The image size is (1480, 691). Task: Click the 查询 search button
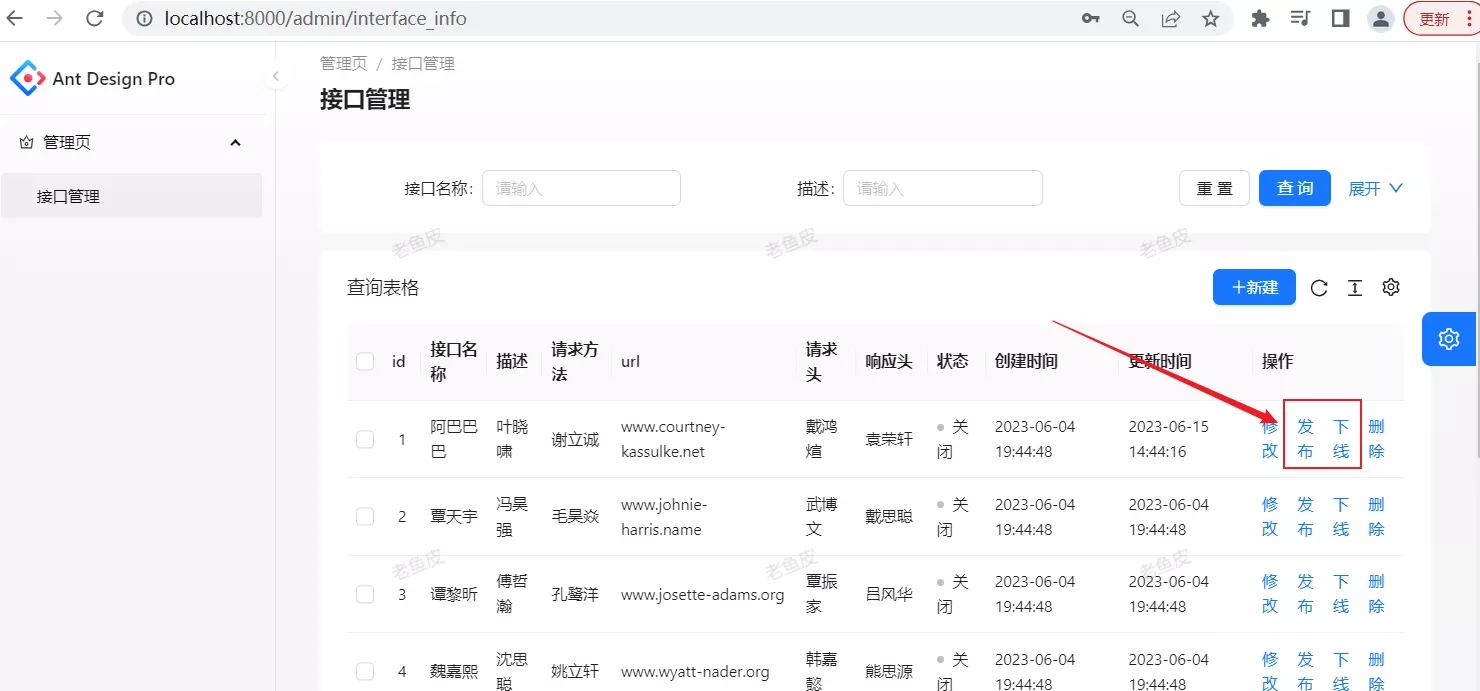coord(1295,188)
